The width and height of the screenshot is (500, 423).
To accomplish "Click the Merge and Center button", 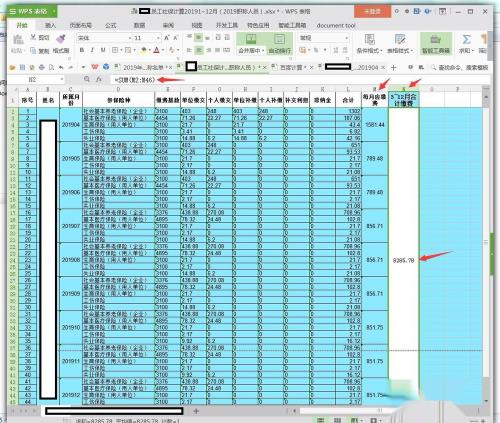I will [x=251, y=44].
